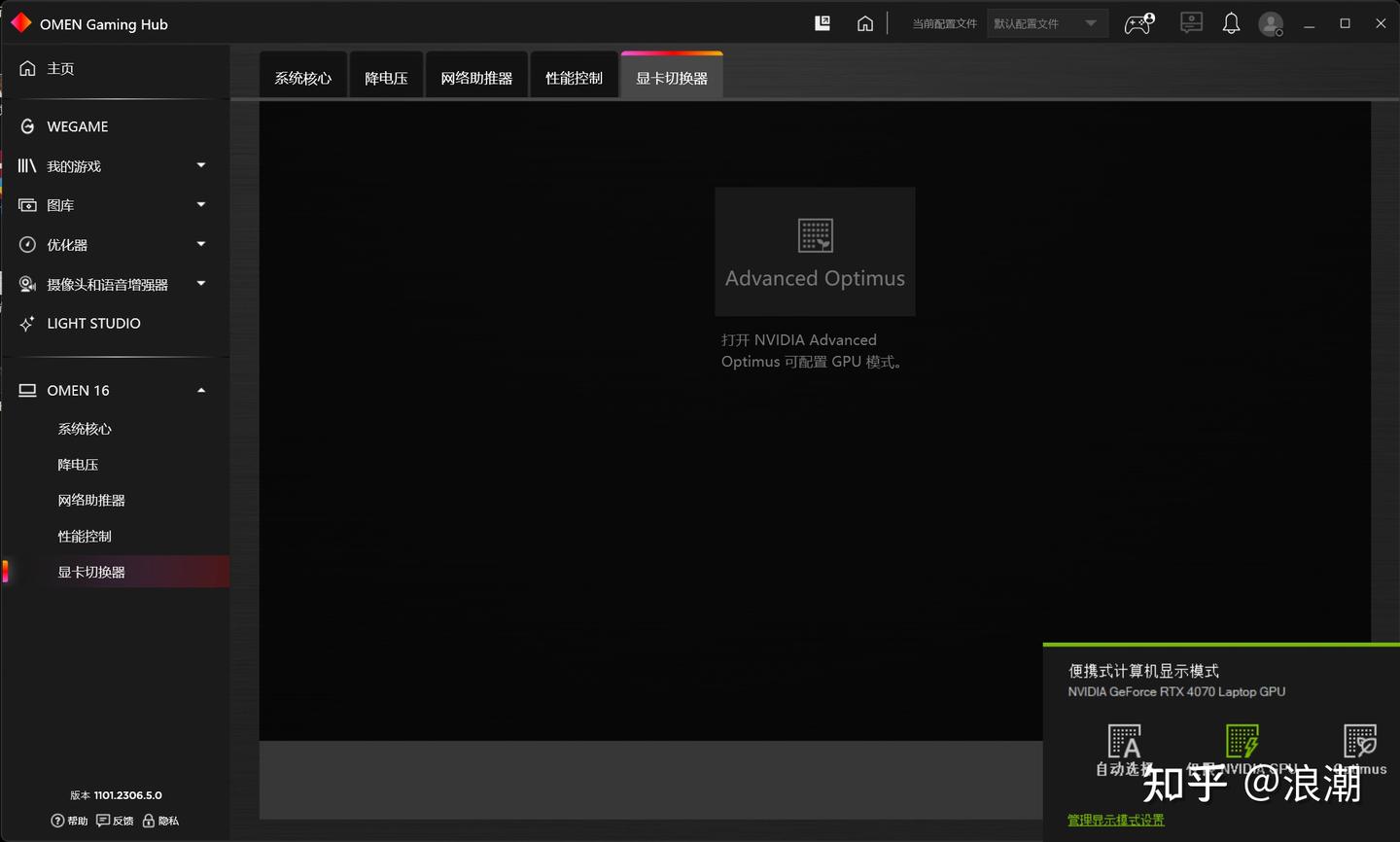Image resolution: width=1400 pixels, height=842 pixels.
Task: Switch to the 降电压 tab
Action: (x=386, y=77)
